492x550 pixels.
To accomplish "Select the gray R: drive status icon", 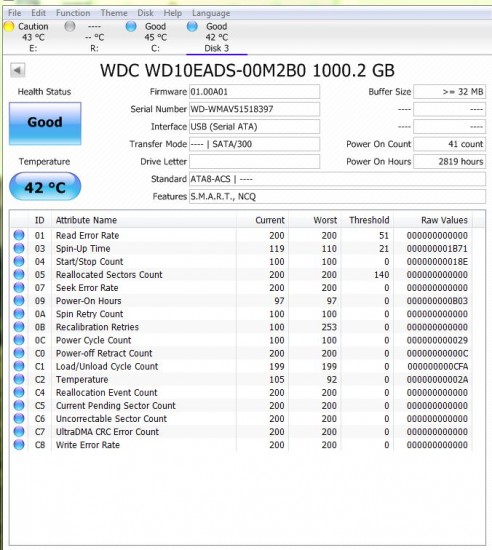I will pos(70,26).
